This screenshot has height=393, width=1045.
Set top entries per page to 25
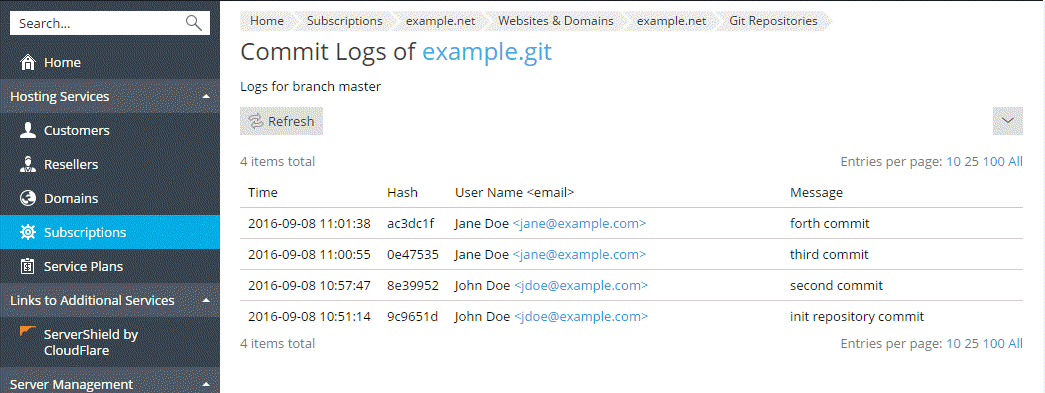click(972, 161)
